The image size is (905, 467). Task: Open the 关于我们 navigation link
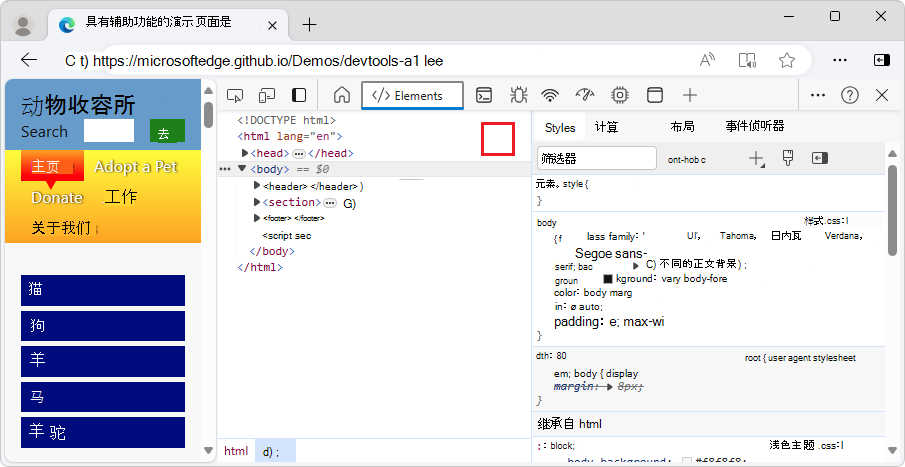61,228
